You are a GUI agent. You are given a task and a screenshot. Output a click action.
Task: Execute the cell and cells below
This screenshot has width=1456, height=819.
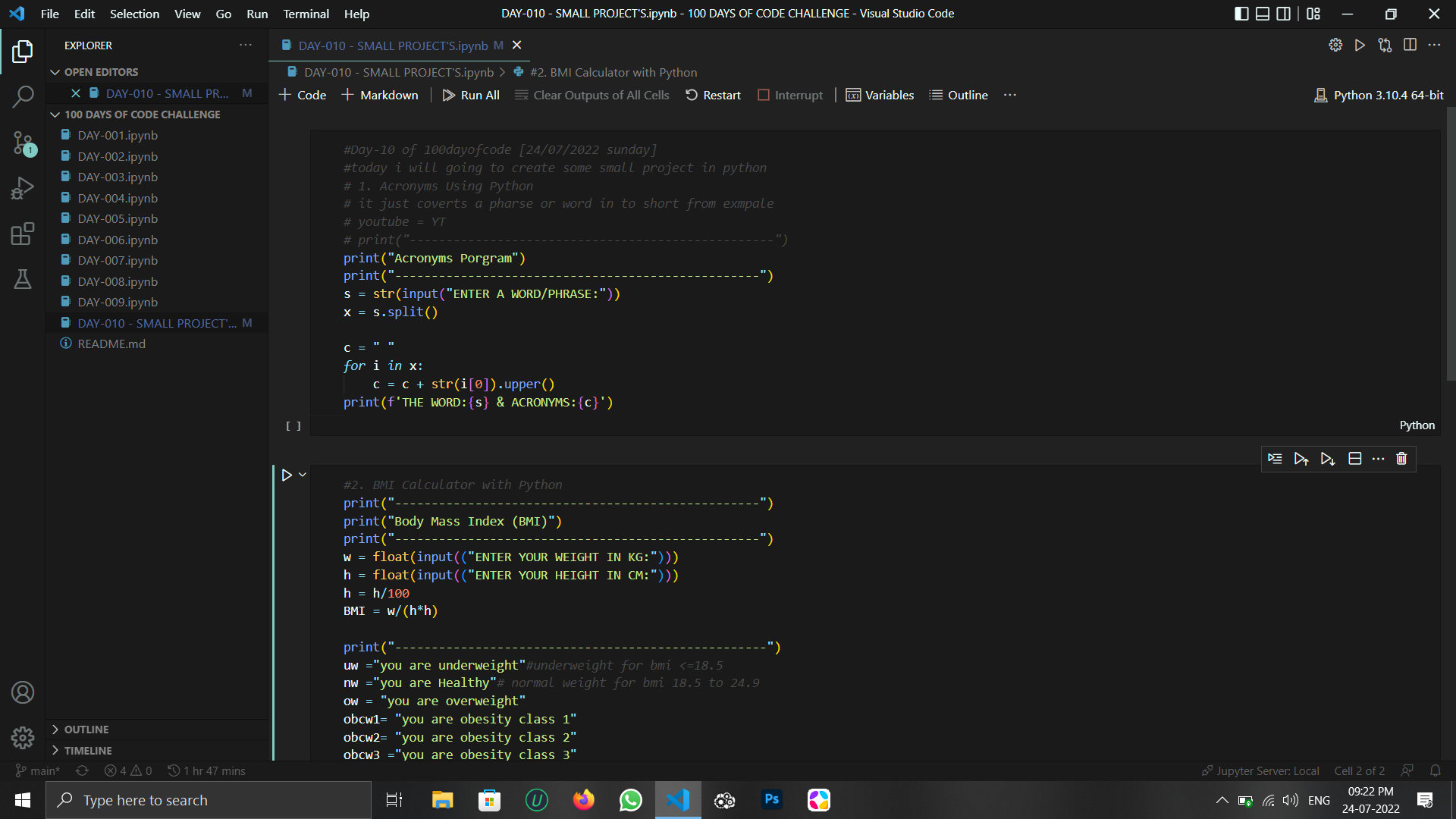[1328, 459]
